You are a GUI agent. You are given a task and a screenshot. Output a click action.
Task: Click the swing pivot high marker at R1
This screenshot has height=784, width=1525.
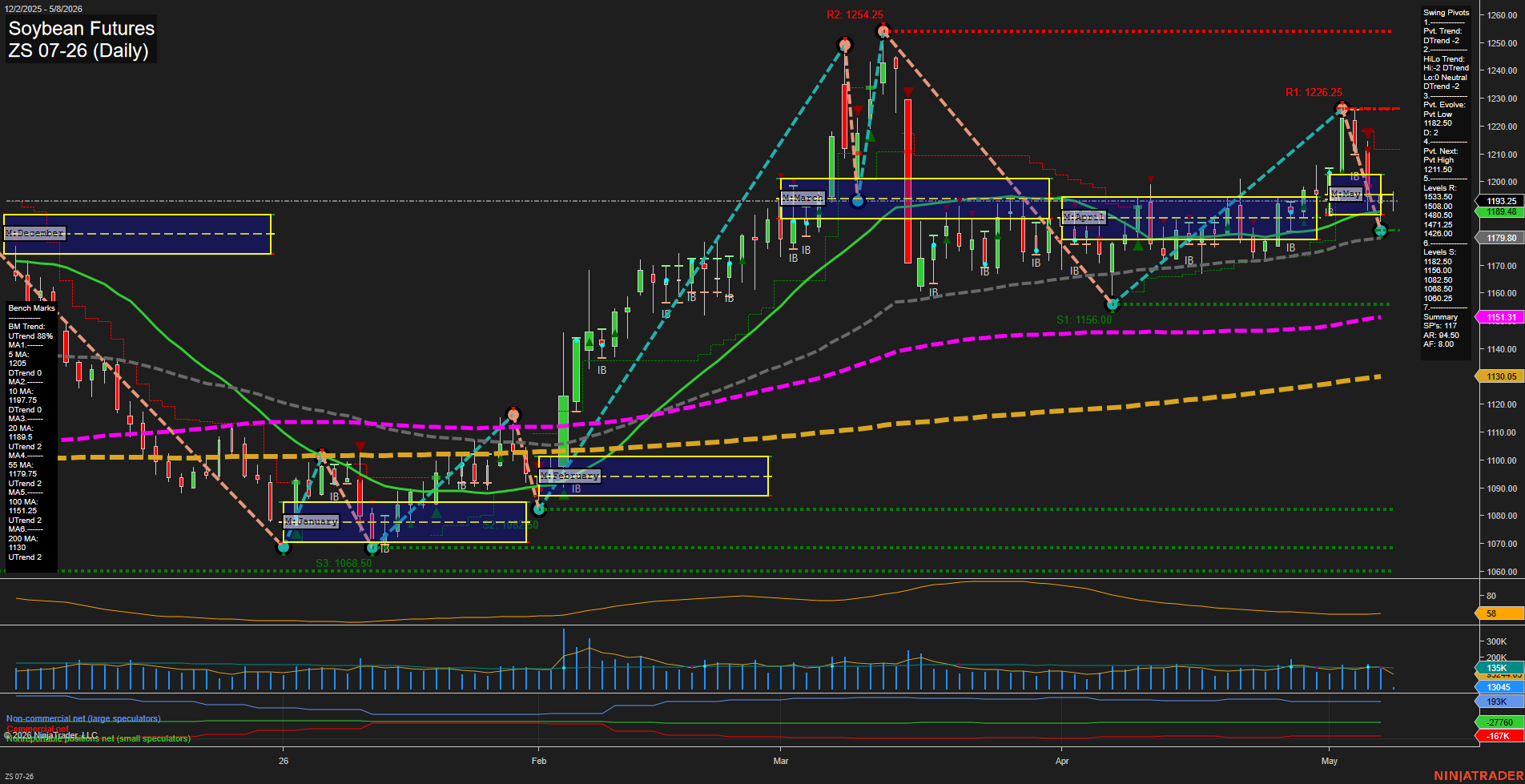click(1342, 108)
